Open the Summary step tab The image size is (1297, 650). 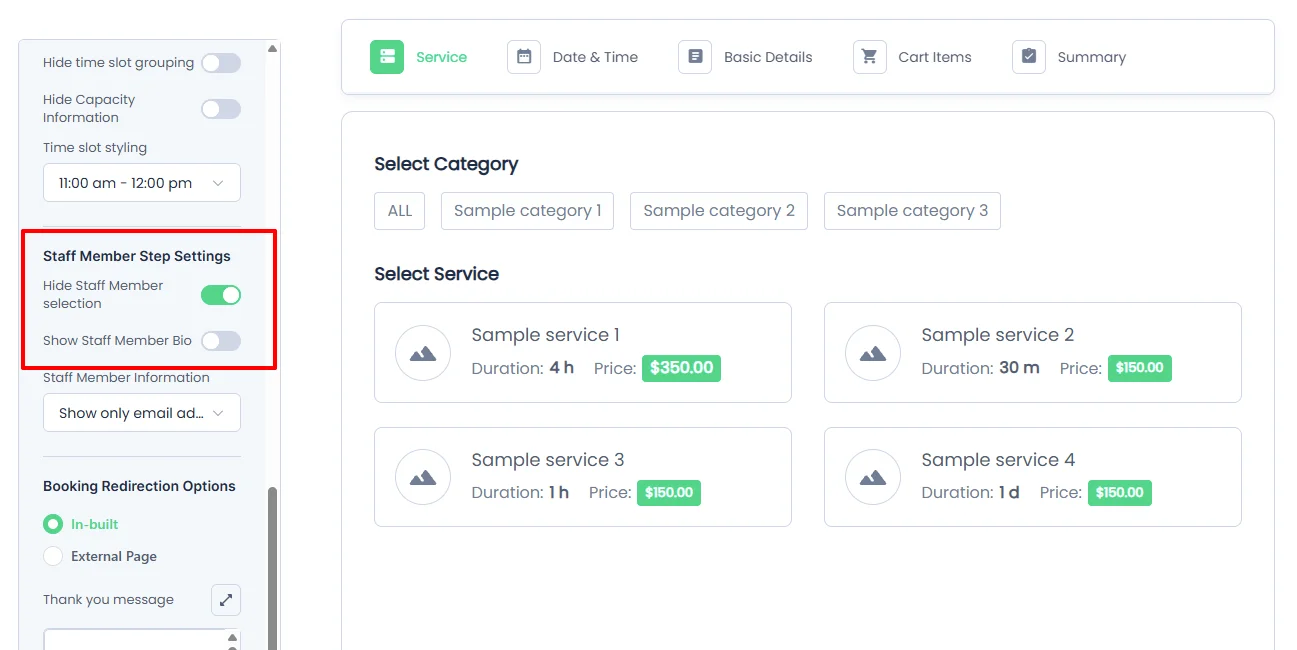(x=1070, y=57)
